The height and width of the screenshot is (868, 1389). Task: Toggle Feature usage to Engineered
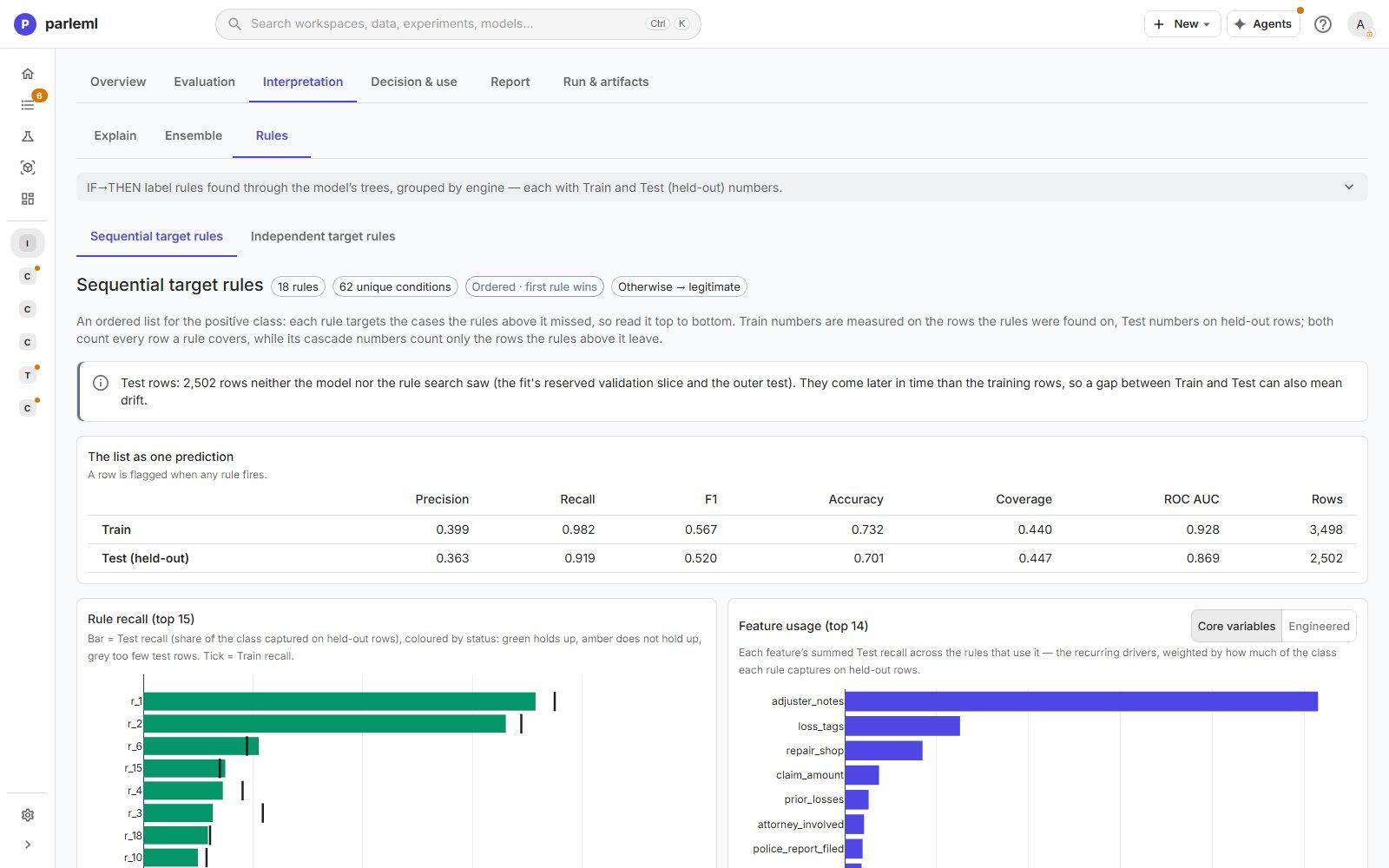tap(1319, 626)
